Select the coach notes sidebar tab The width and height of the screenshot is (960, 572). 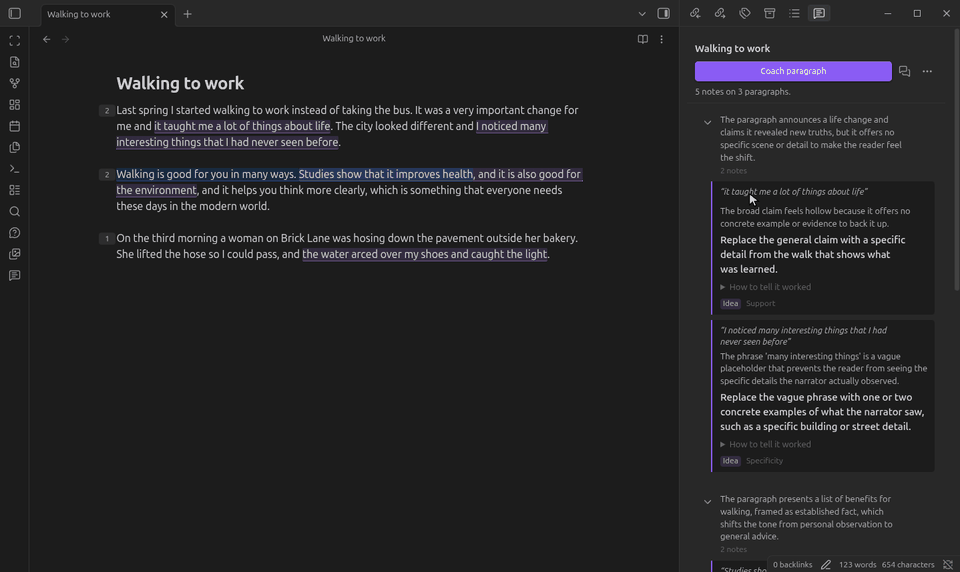819,13
